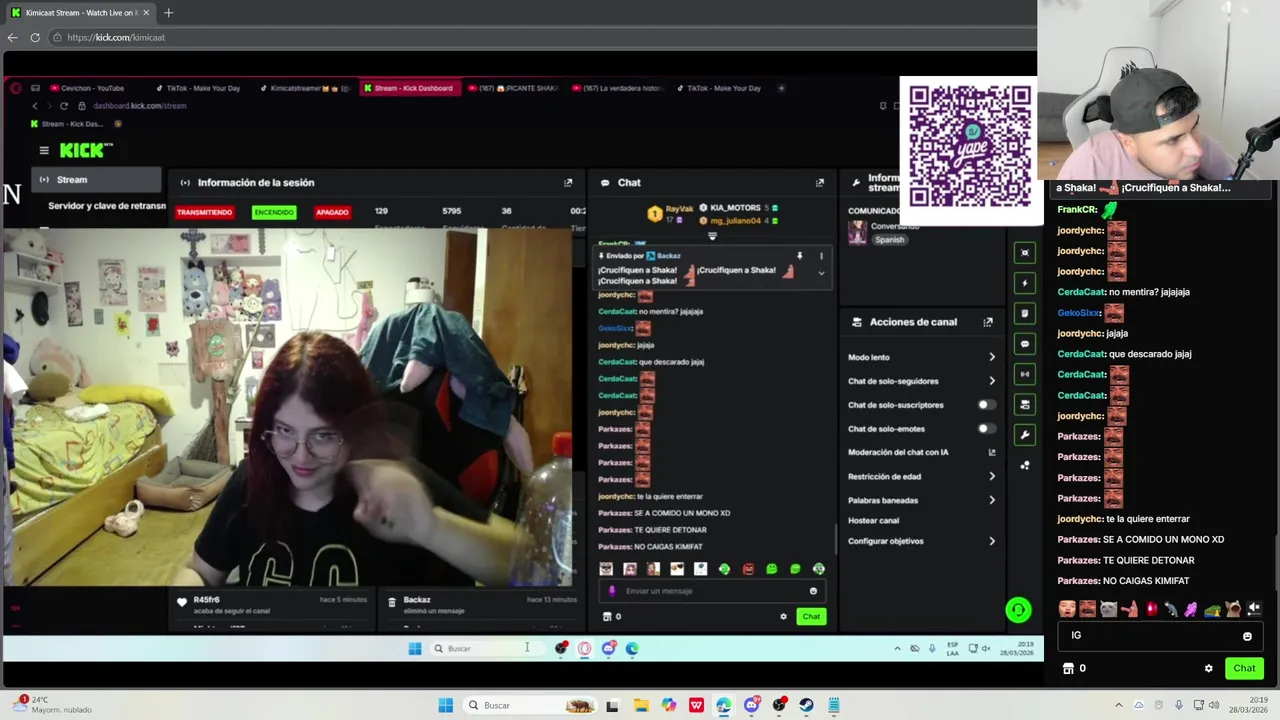Open settings gear beside right Chat button
The height and width of the screenshot is (720, 1280).
pos(1208,668)
